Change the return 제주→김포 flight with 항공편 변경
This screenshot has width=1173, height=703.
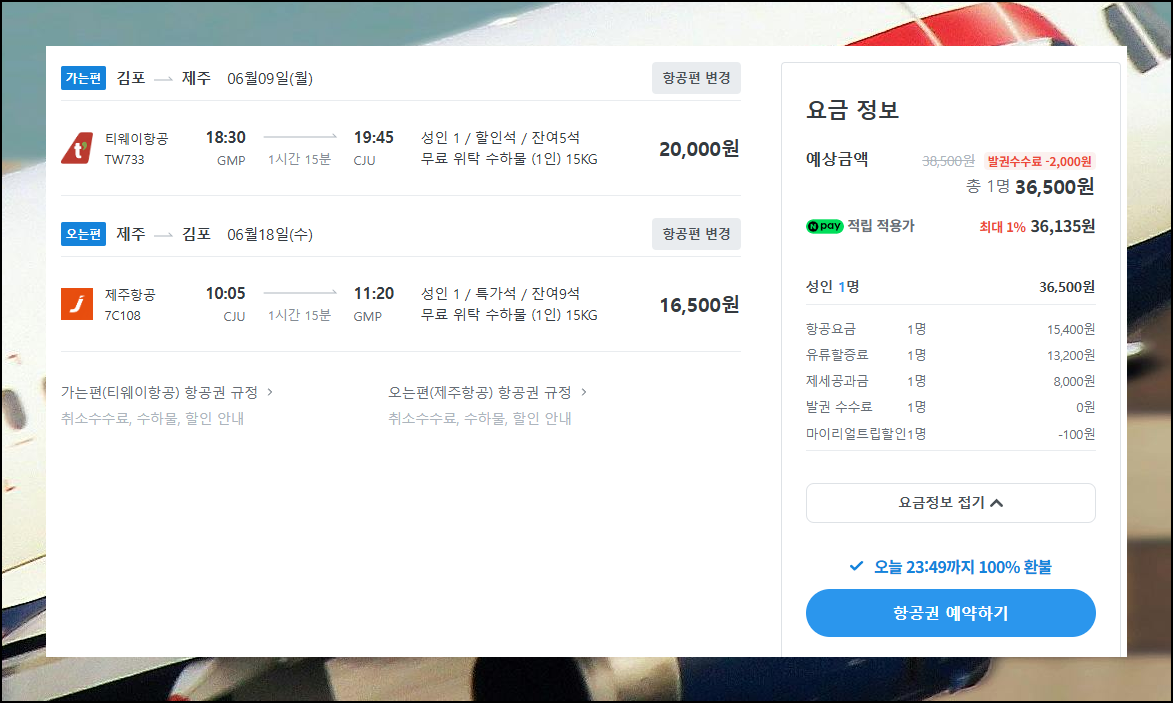tap(696, 234)
